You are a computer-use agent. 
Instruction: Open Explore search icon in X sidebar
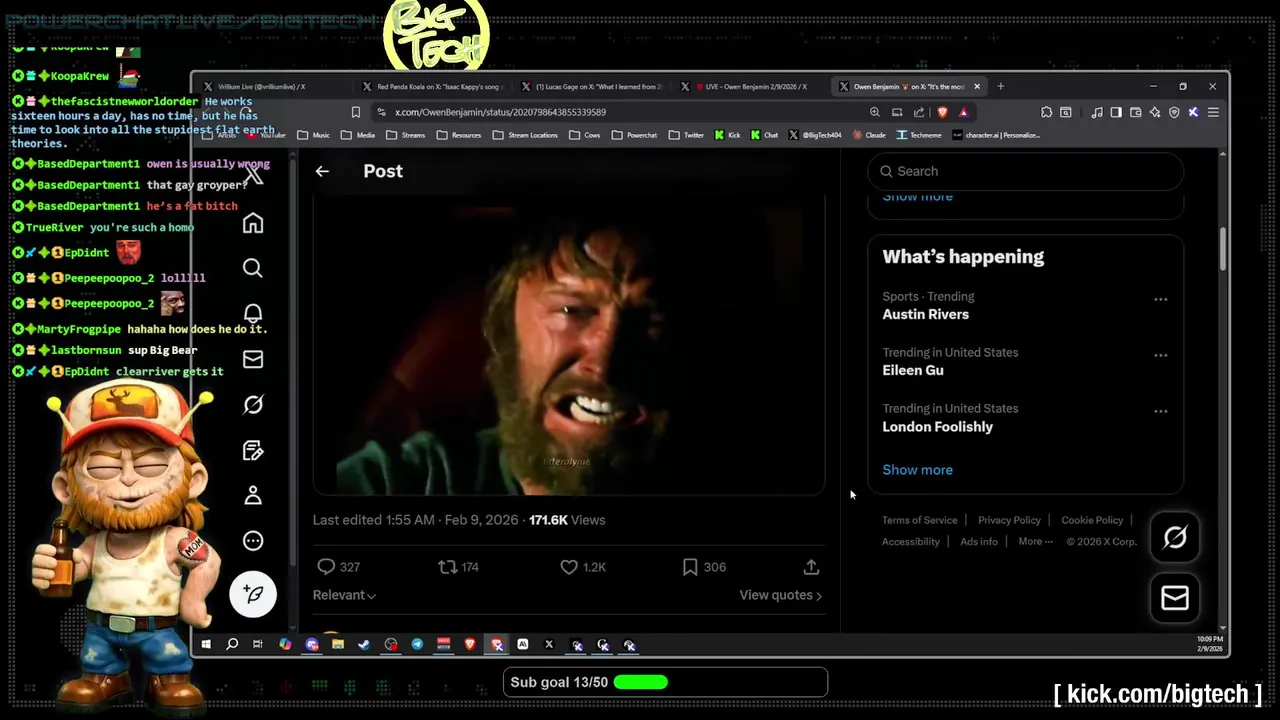253,268
